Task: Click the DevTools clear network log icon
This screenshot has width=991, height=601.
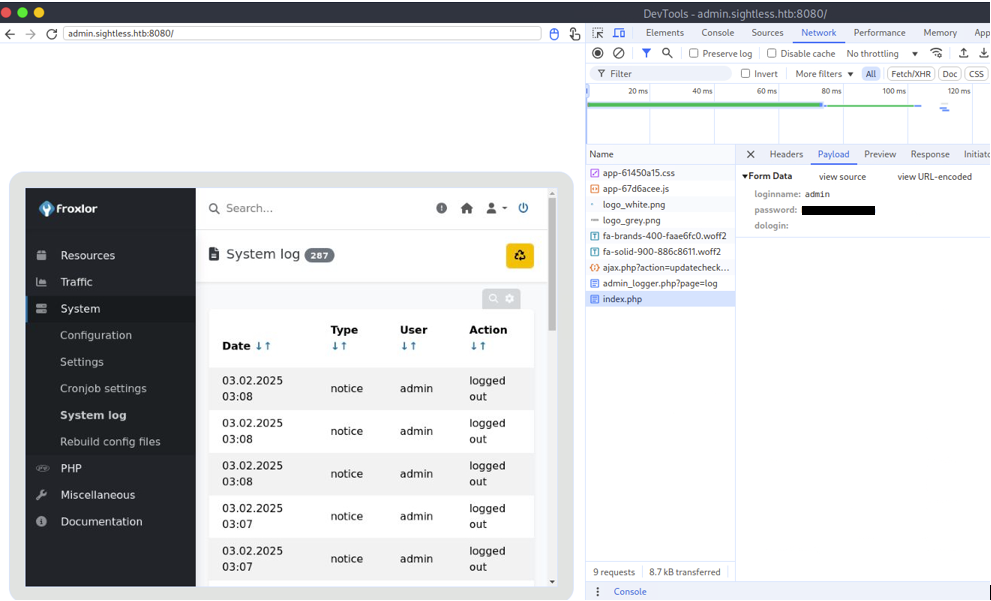Action: point(619,53)
